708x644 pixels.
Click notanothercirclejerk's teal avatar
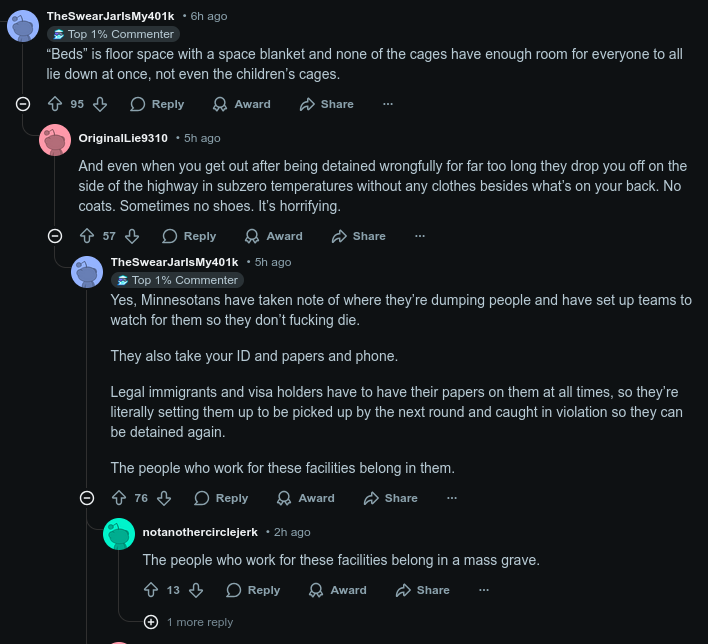(x=119, y=534)
